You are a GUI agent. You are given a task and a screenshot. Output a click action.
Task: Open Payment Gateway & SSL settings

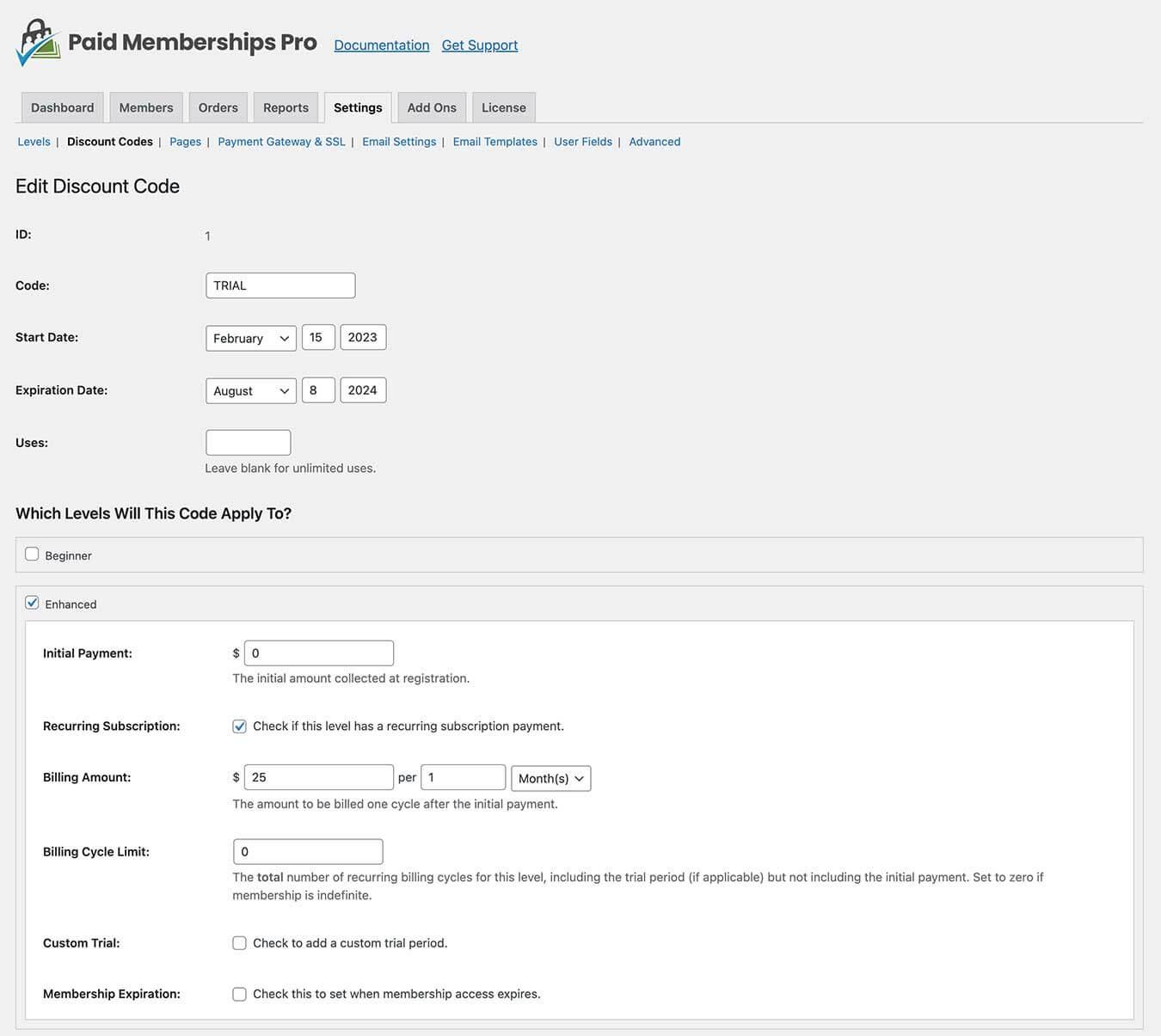click(x=281, y=142)
